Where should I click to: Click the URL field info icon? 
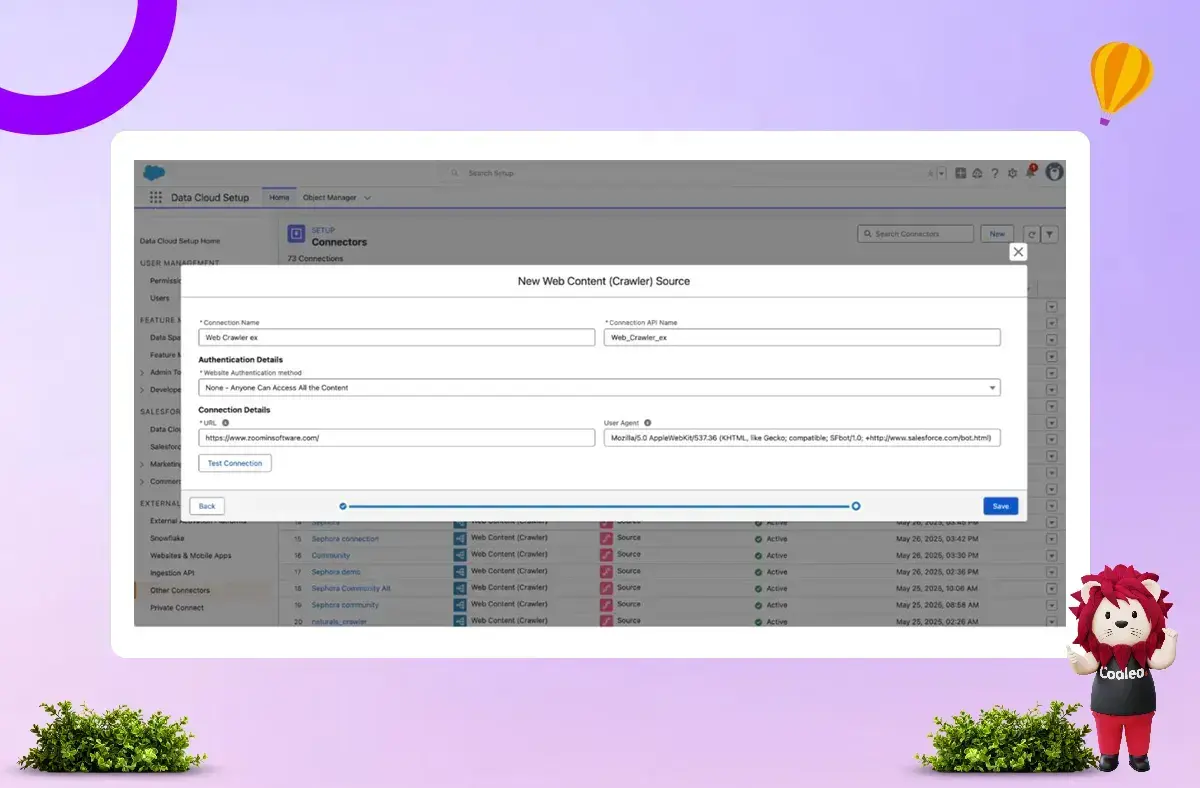226,423
